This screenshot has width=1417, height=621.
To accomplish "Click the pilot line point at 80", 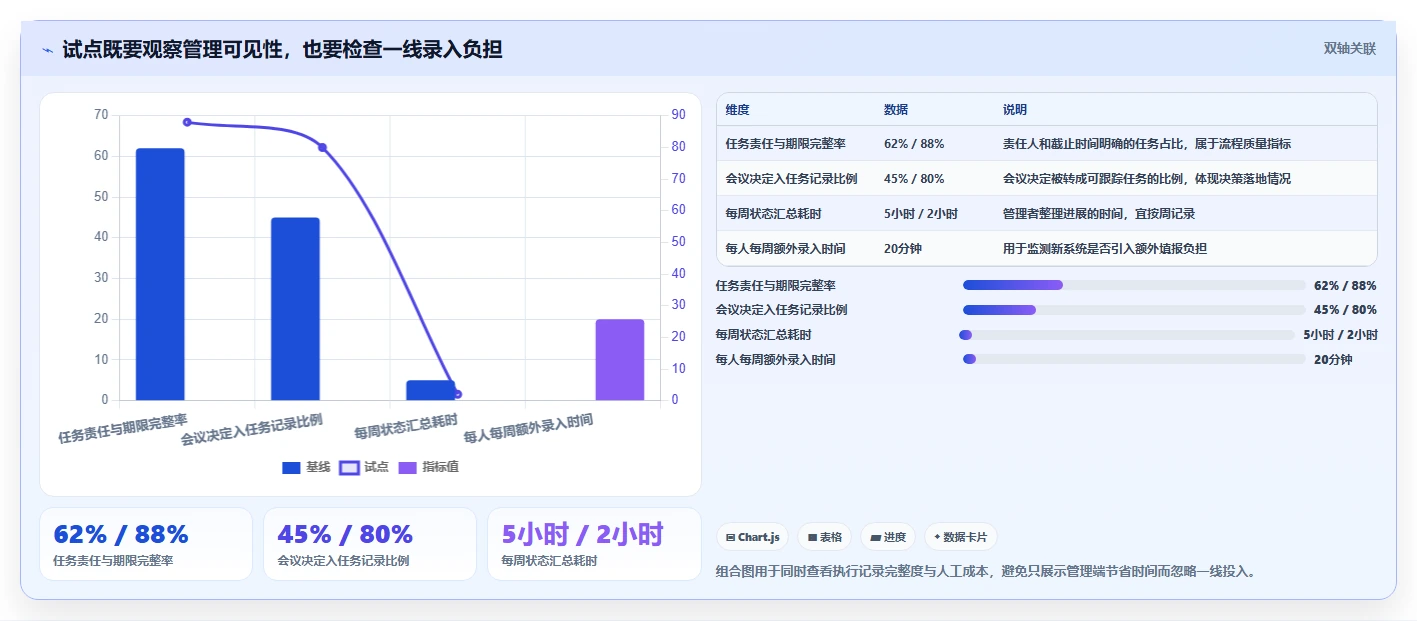I will point(322,147).
